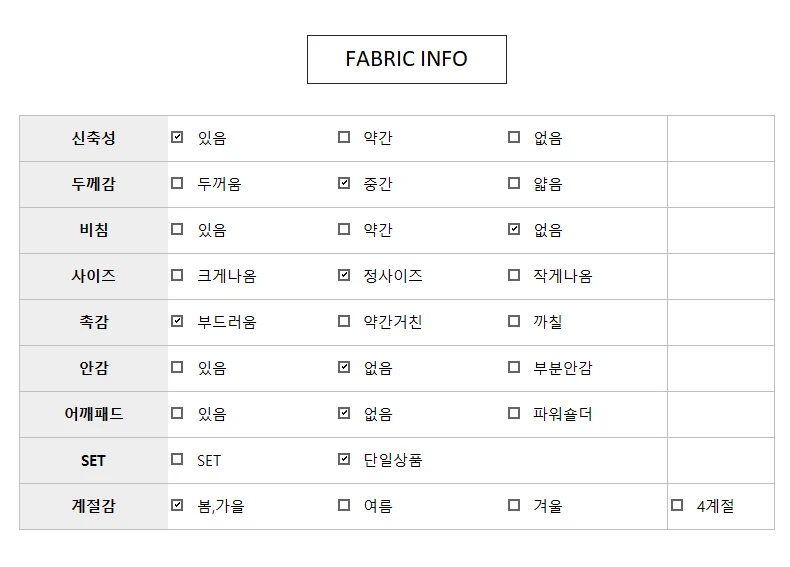This screenshot has width=790, height=567.
Task: Check the 두꺼움 thickness checkbox
Action: coord(177,182)
